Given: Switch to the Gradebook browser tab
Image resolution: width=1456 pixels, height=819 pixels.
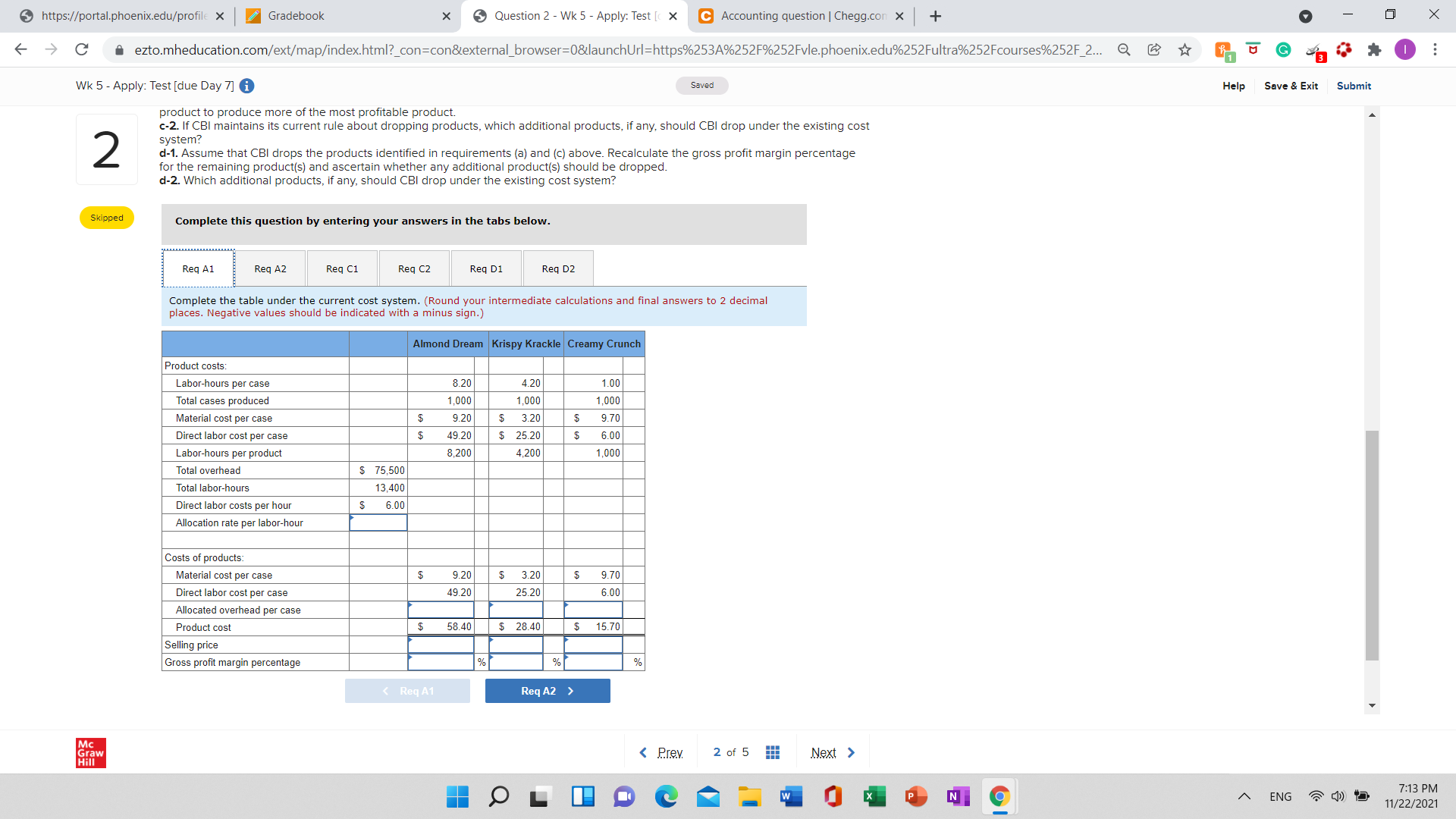Looking at the screenshot, I should pos(296,16).
